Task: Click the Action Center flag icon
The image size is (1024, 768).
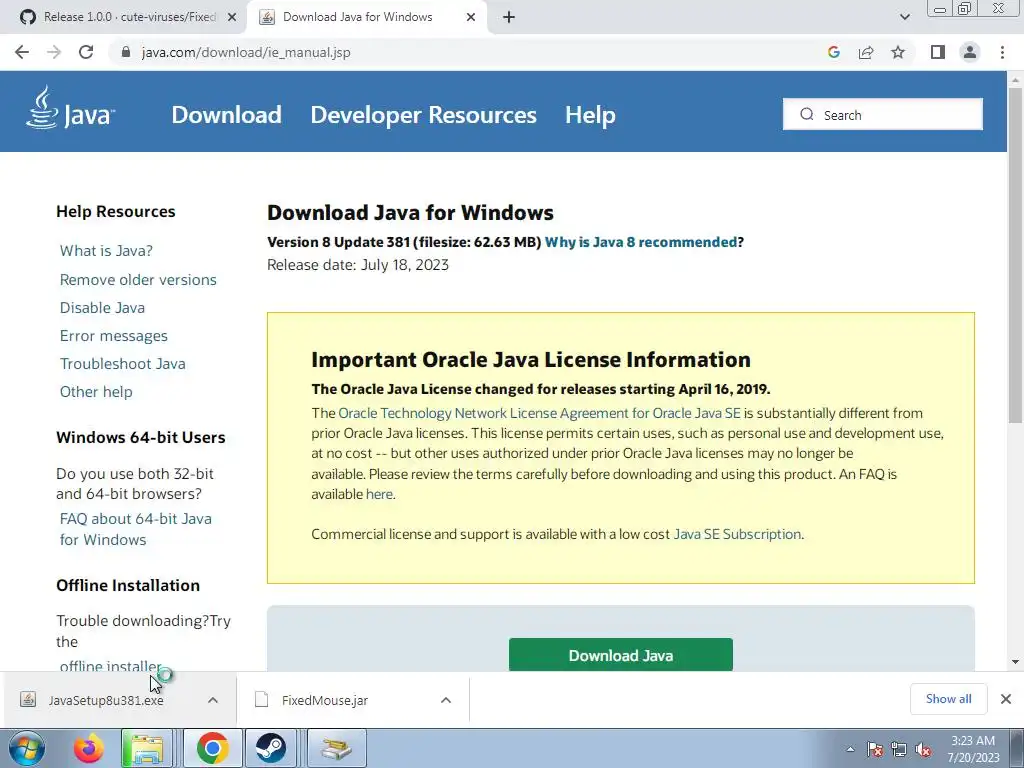Action: [874, 749]
